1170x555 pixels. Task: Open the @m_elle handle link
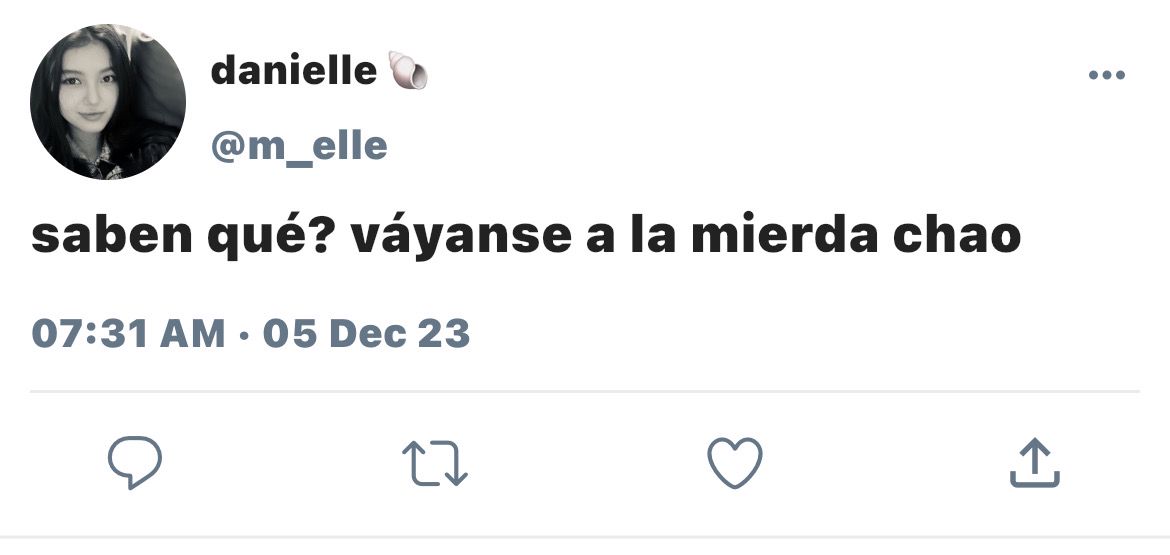tap(299, 145)
